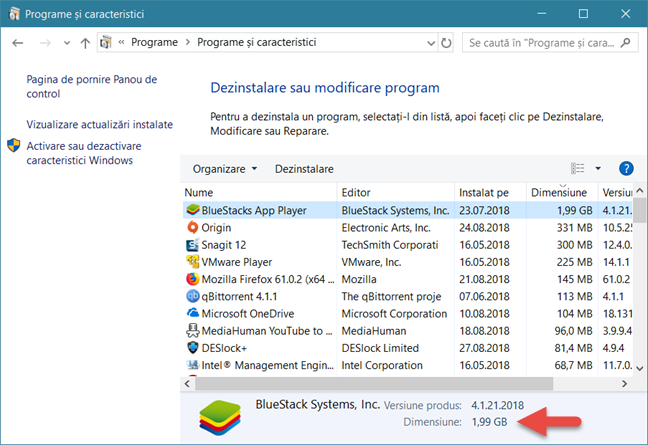Click the magnifier search icon
648x445 pixels.
pyautogui.click(x=626, y=43)
